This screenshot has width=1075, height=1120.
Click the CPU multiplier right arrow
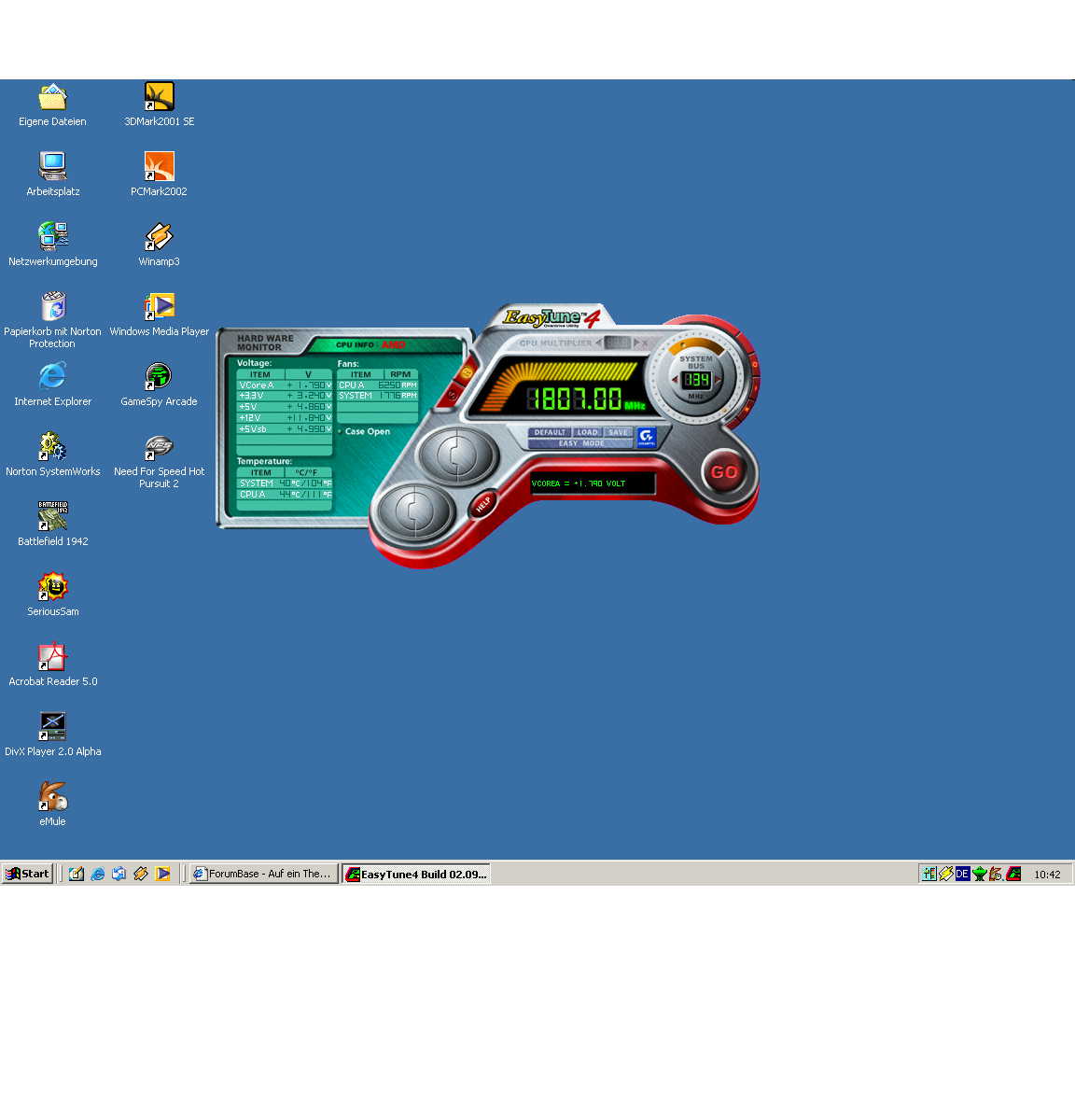coord(636,343)
